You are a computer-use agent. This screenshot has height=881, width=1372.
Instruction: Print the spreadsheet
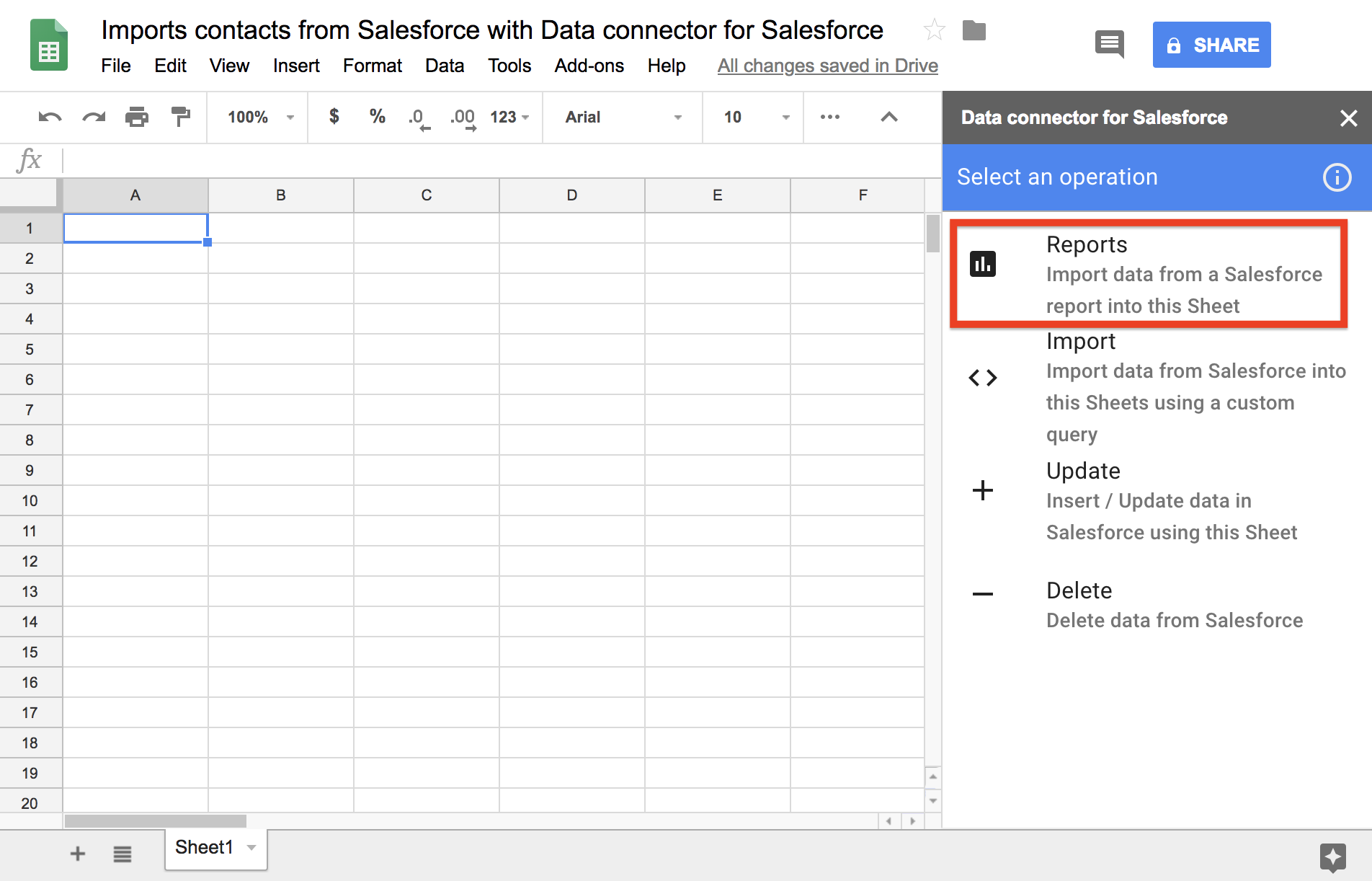137,117
